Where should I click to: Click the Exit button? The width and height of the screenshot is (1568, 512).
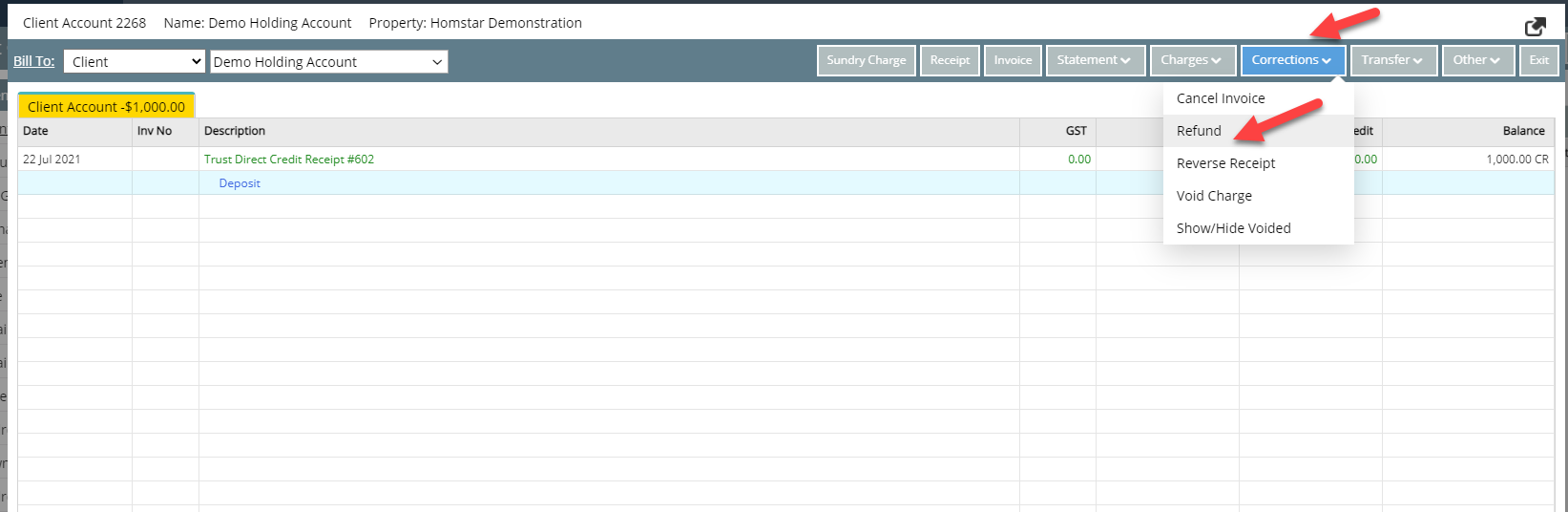1538,60
